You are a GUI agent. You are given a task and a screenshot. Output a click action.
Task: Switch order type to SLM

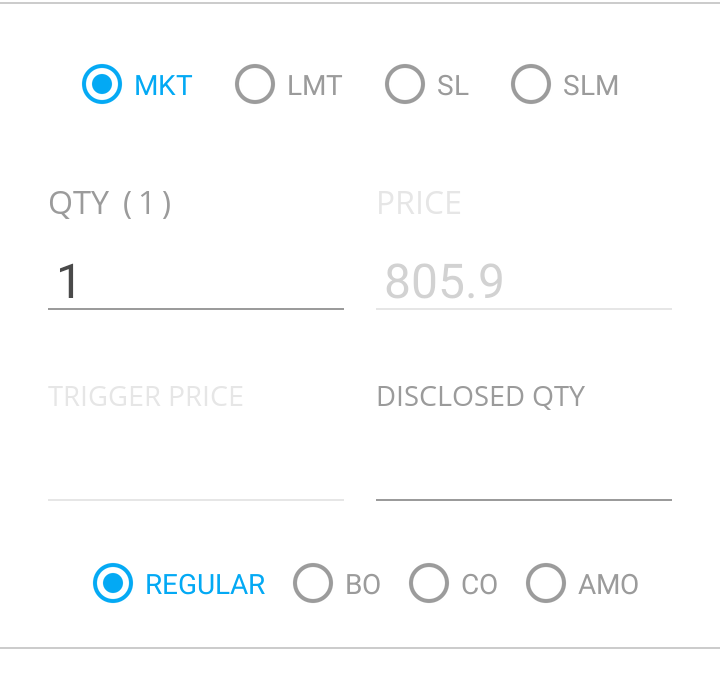tap(531, 84)
